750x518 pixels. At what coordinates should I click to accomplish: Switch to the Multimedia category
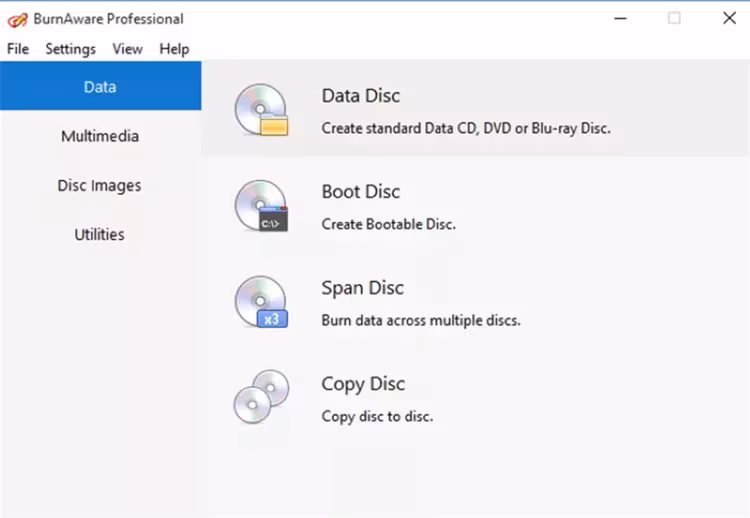coord(100,136)
